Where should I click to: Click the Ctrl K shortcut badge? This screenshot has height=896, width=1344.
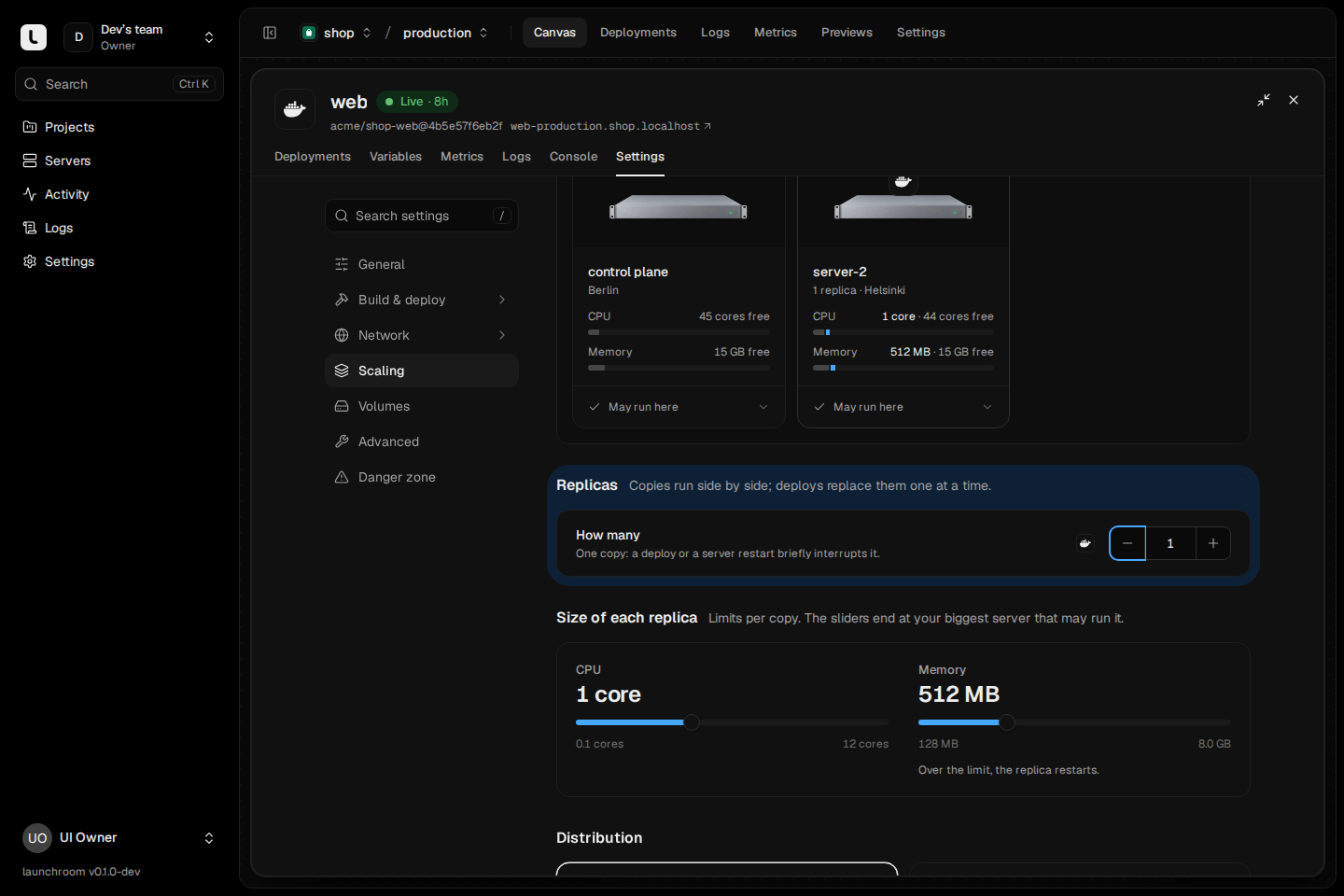click(x=194, y=84)
